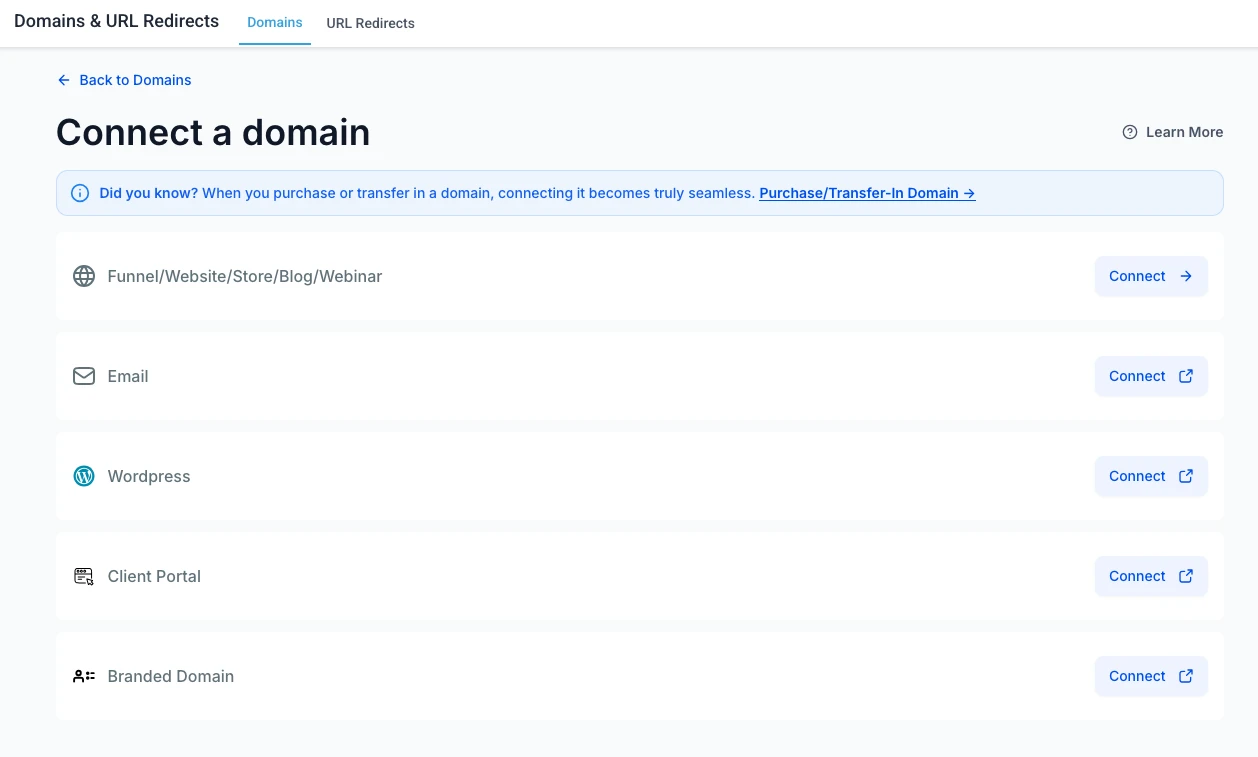Click the external link icon in Client Portal Connect button
This screenshot has height=757, width=1258.
click(1186, 576)
